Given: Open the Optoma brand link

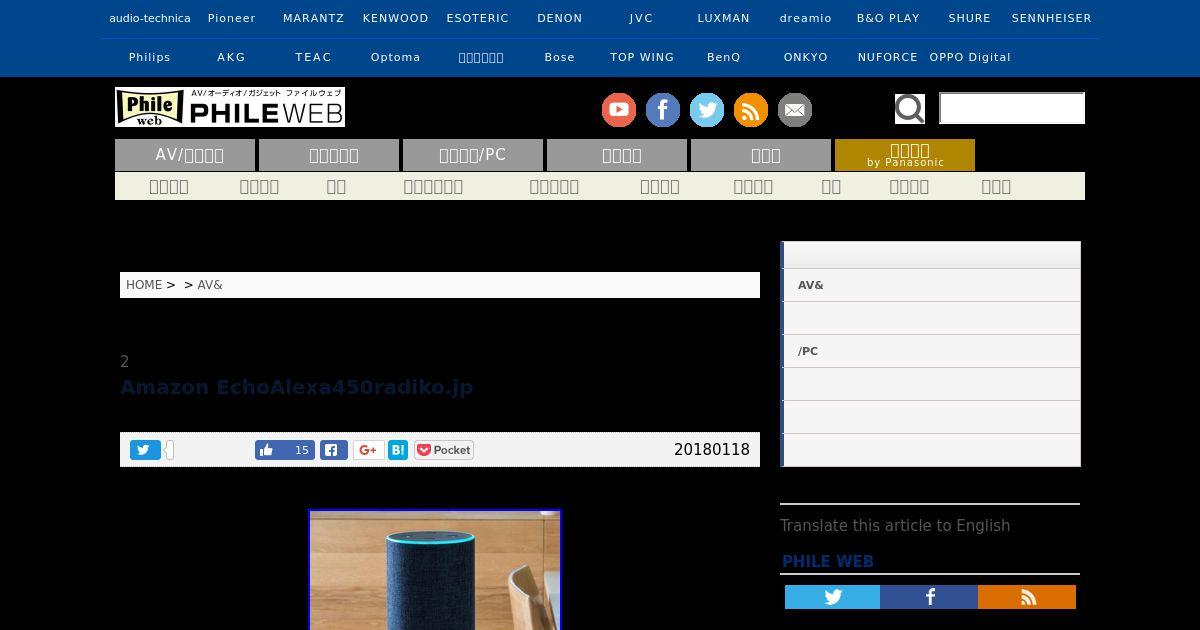Looking at the screenshot, I should click(396, 57).
